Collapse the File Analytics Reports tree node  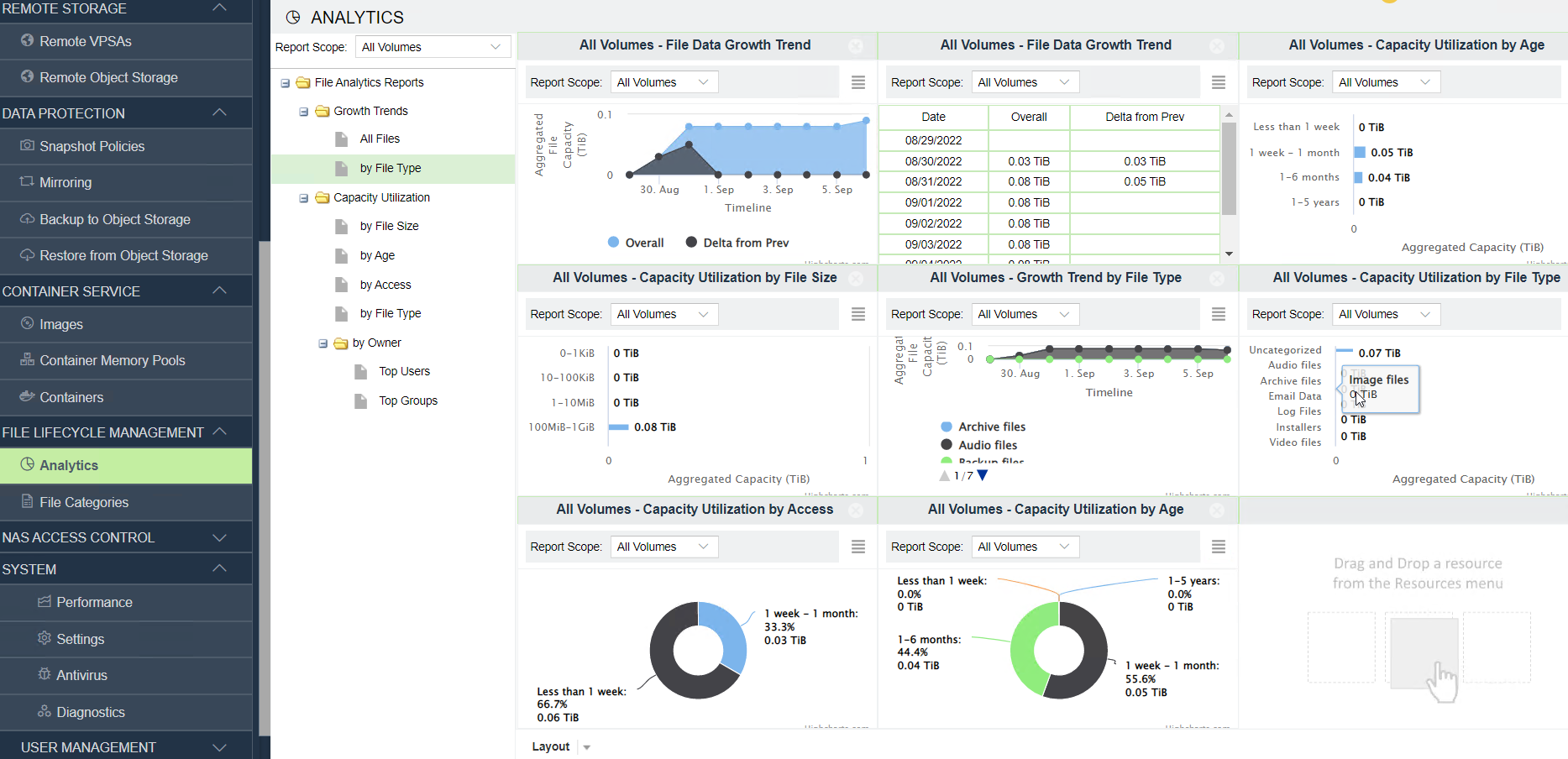(286, 83)
